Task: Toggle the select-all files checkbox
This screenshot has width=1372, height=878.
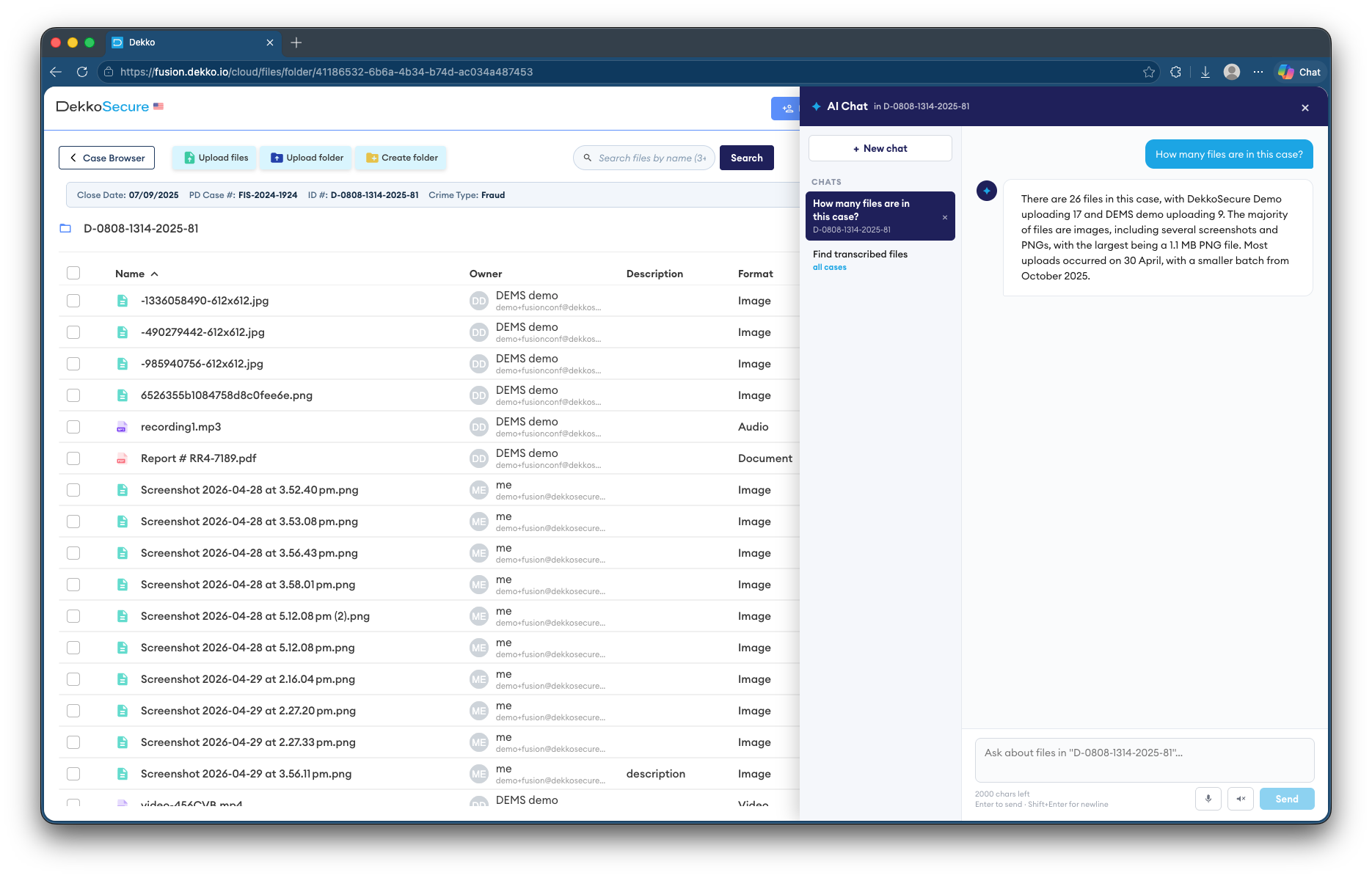Action: pyautogui.click(x=73, y=273)
